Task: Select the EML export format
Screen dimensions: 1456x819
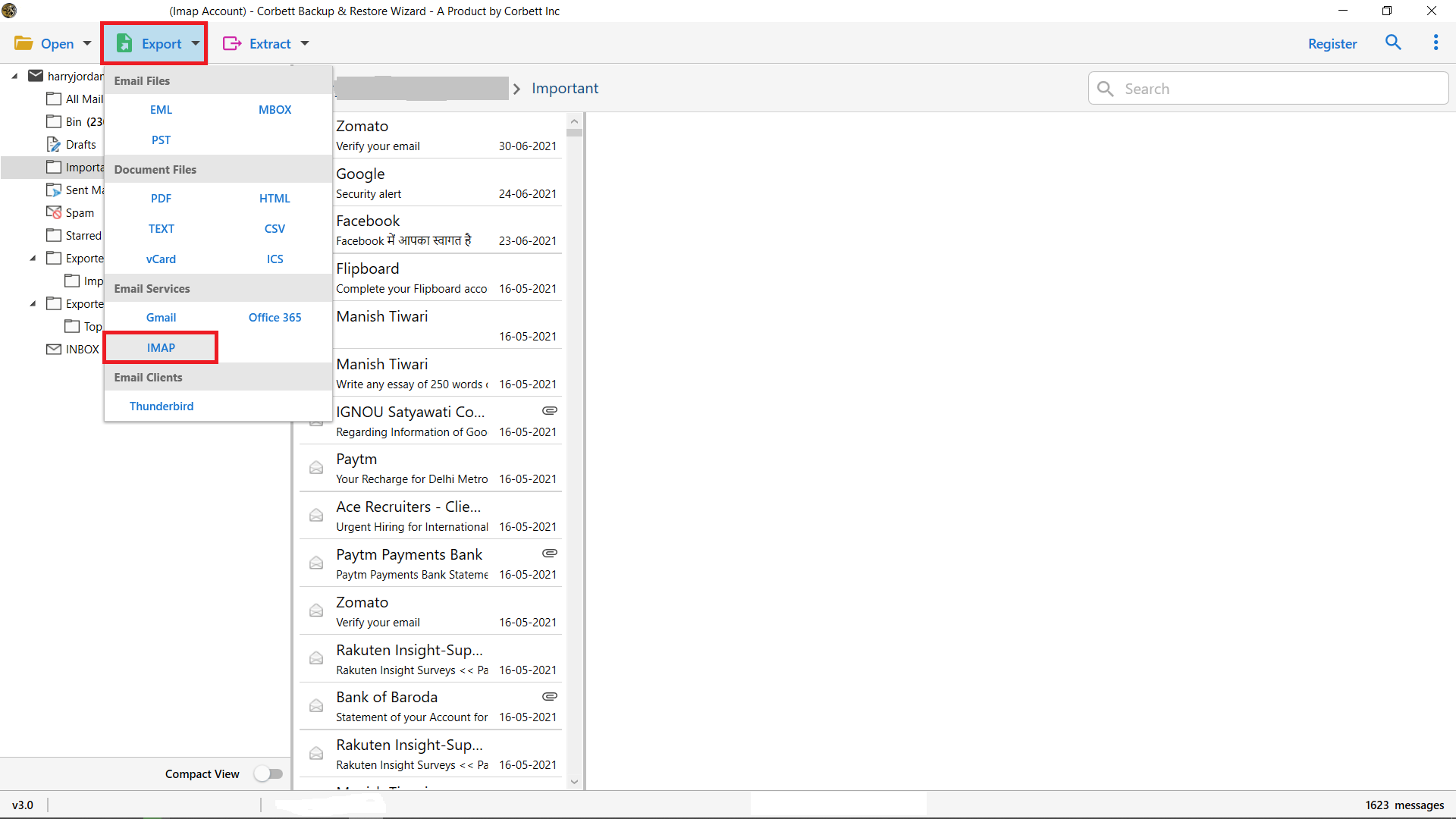Action: click(x=159, y=109)
